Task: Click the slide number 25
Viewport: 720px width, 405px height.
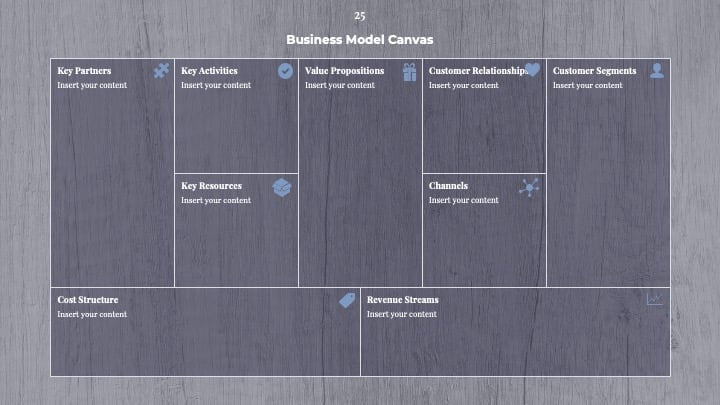Action: click(360, 16)
